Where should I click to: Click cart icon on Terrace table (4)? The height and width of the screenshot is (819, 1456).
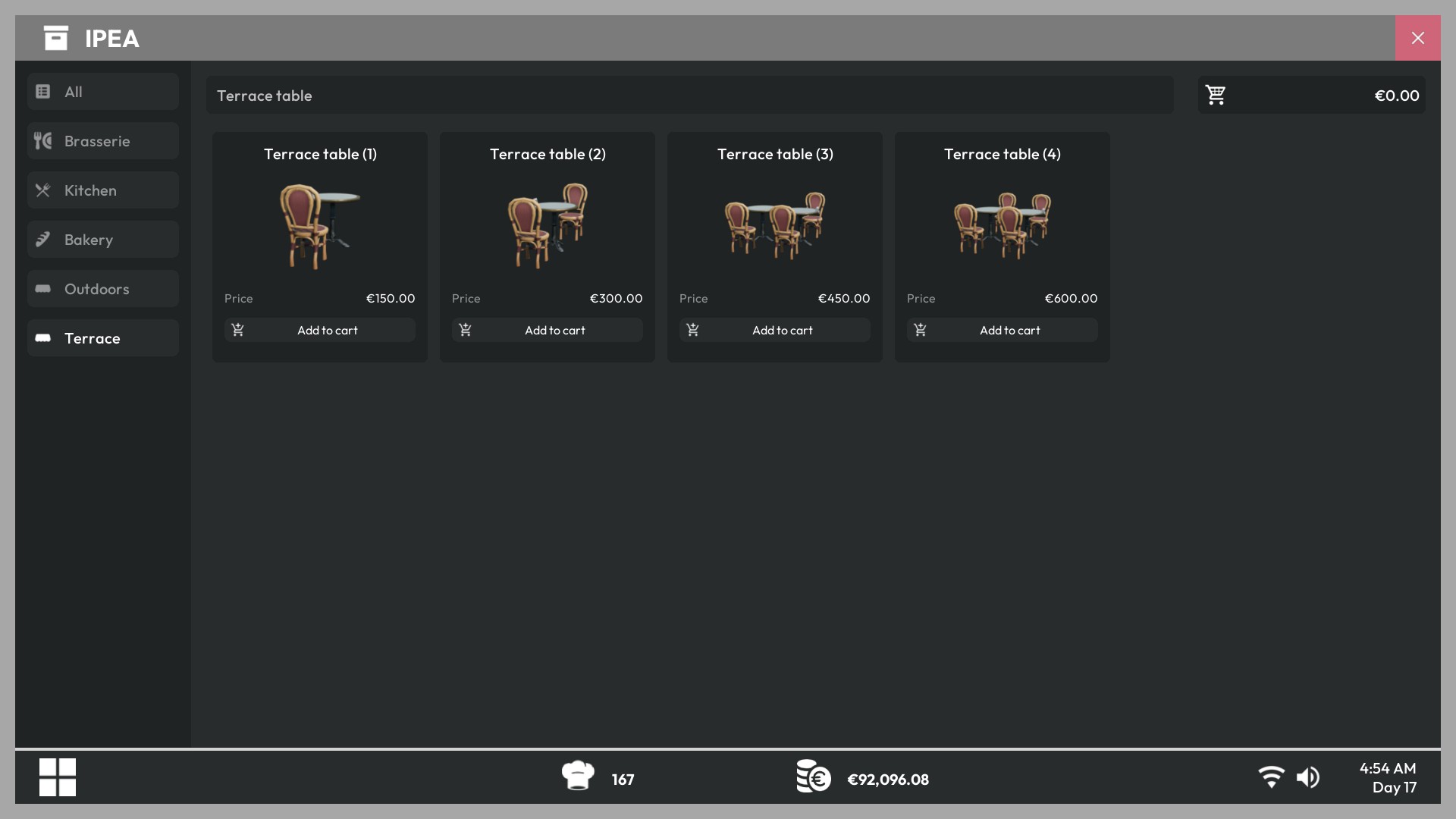point(920,330)
